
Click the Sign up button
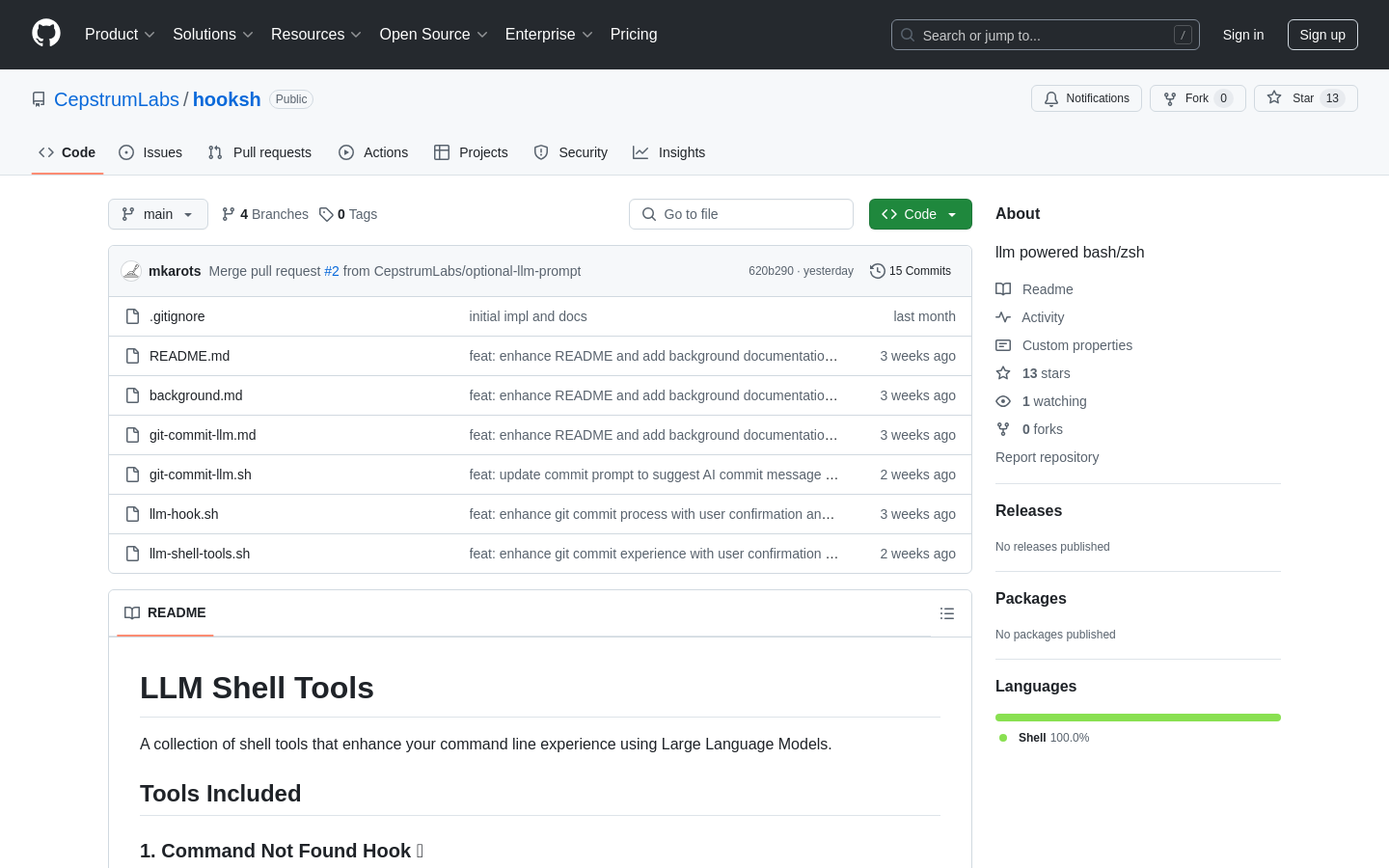pyautogui.click(x=1322, y=35)
